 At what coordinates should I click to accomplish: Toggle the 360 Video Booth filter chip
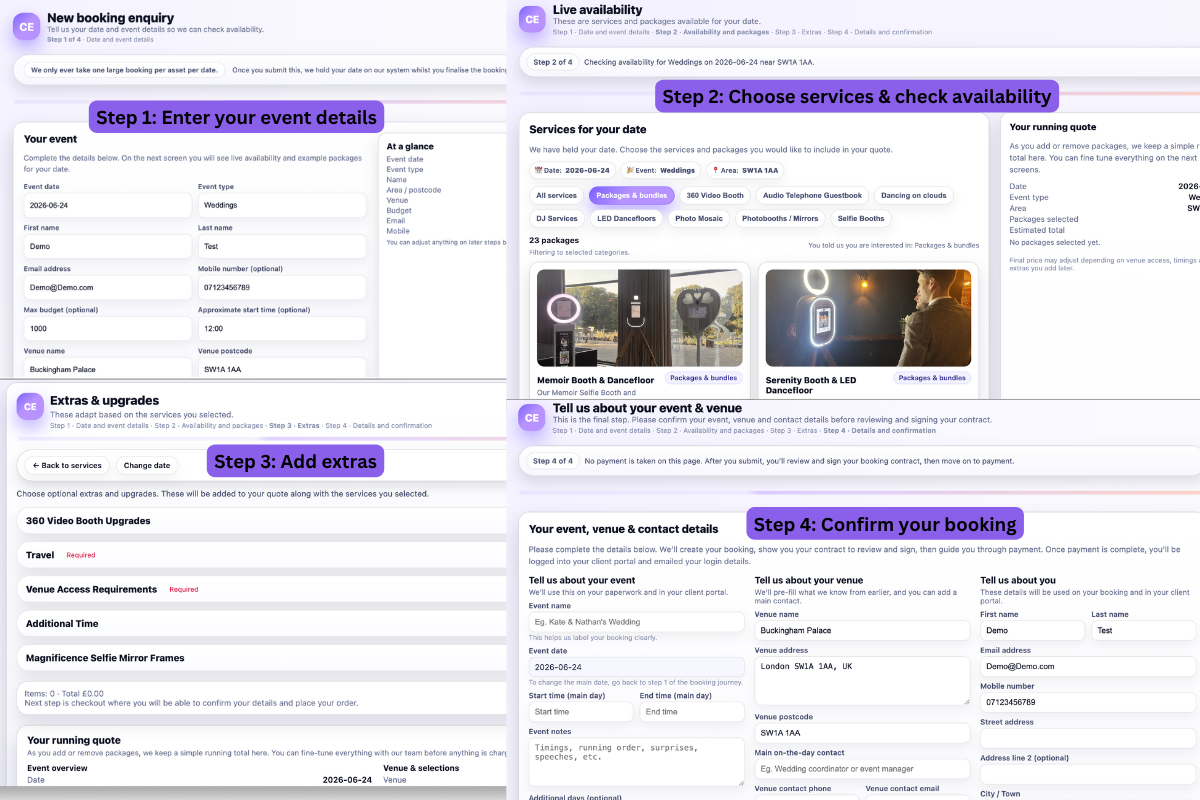(714, 195)
